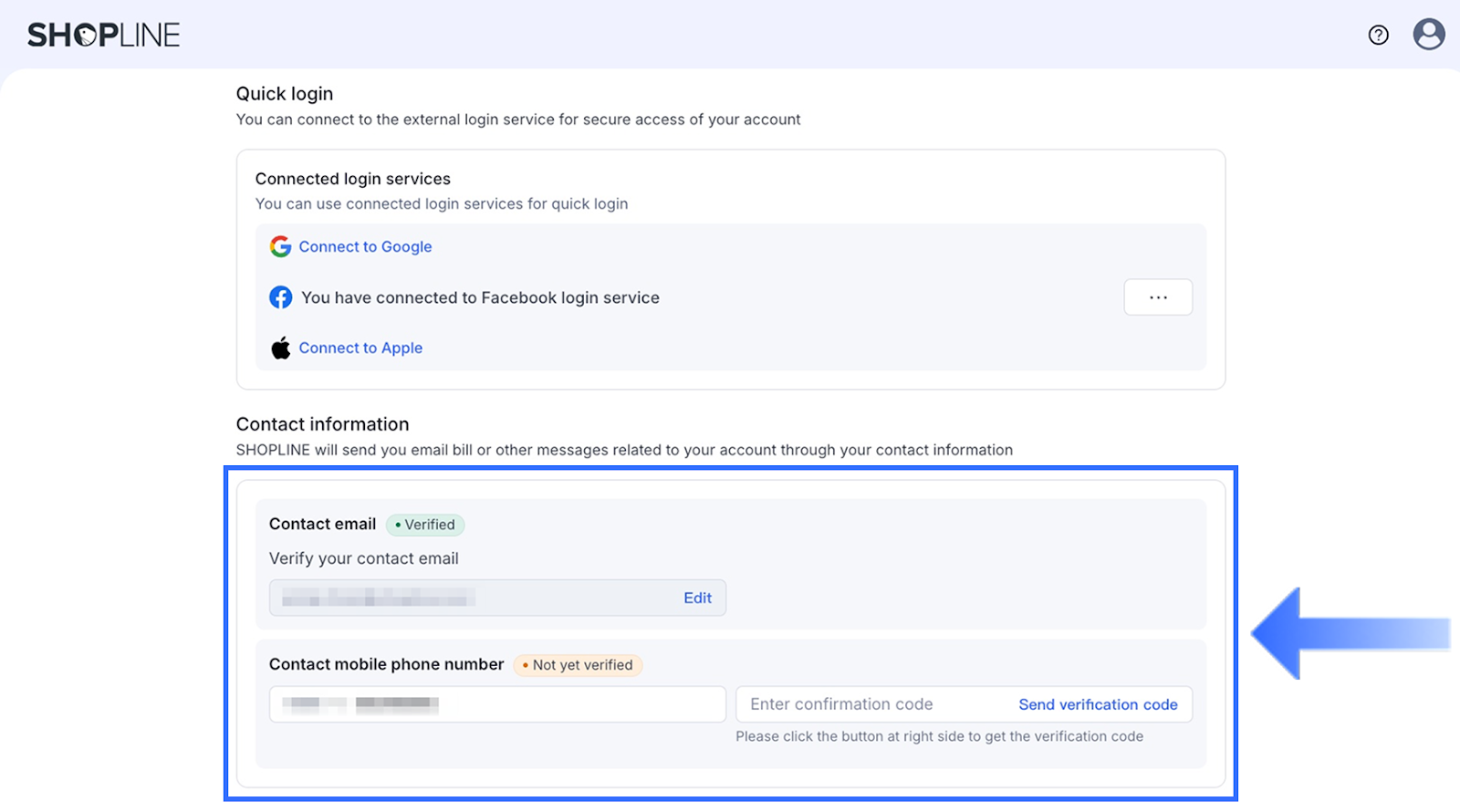1460x812 pixels.
Task: Click the contact mobile phone number field
Action: tap(497, 704)
